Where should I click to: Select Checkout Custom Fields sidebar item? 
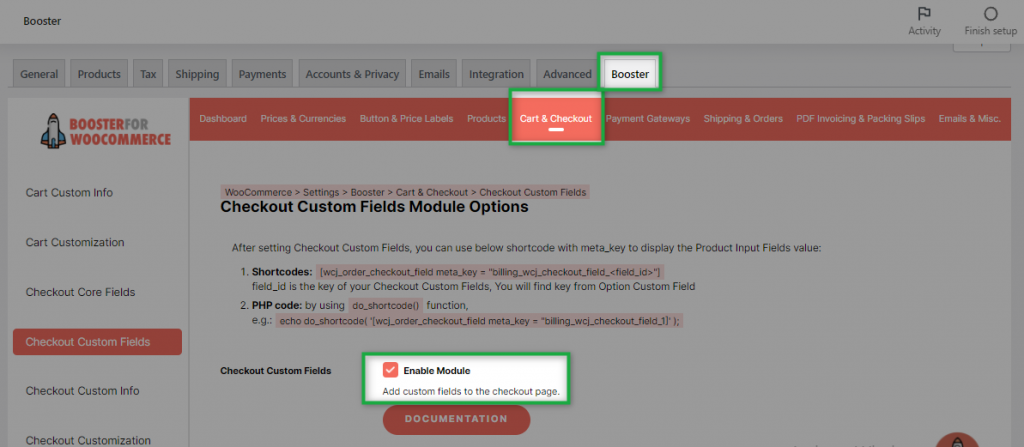click(97, 342)
